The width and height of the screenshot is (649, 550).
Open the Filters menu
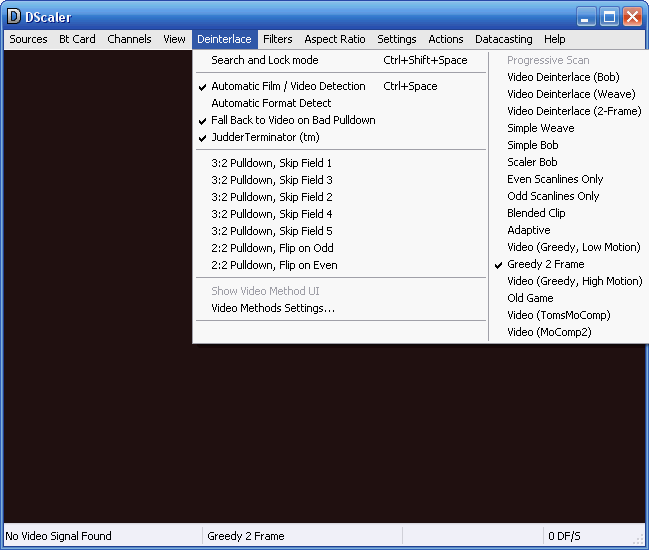click(278, 39)
